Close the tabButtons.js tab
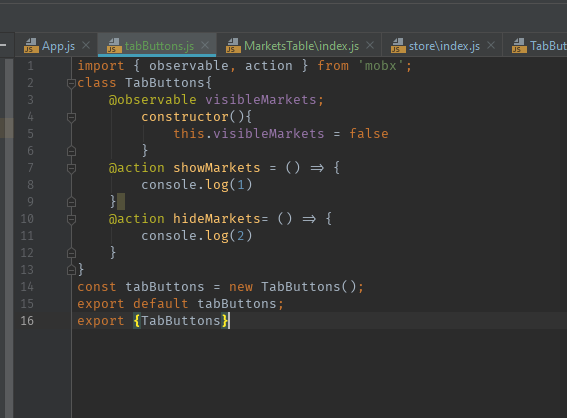Viewport: 567px width, 418px height. click(205, 46)
